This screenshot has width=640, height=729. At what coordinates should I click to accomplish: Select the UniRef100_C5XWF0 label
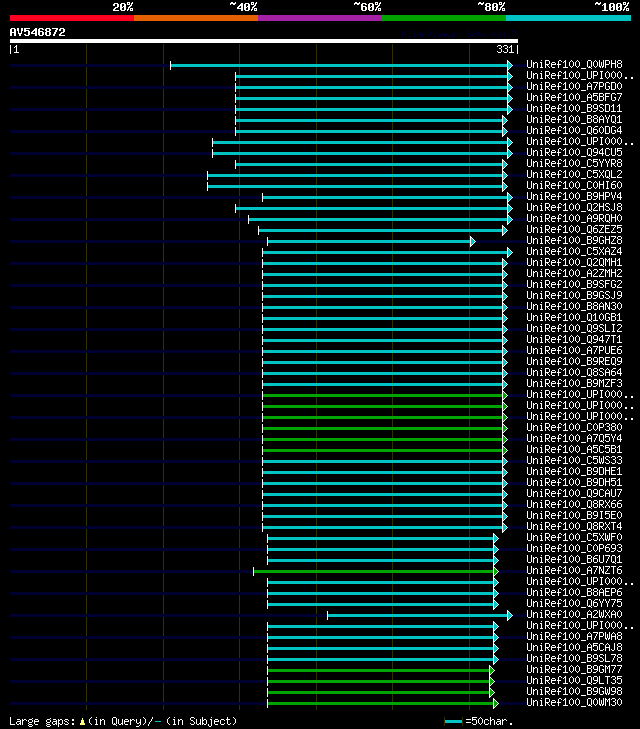coord(574,537)
